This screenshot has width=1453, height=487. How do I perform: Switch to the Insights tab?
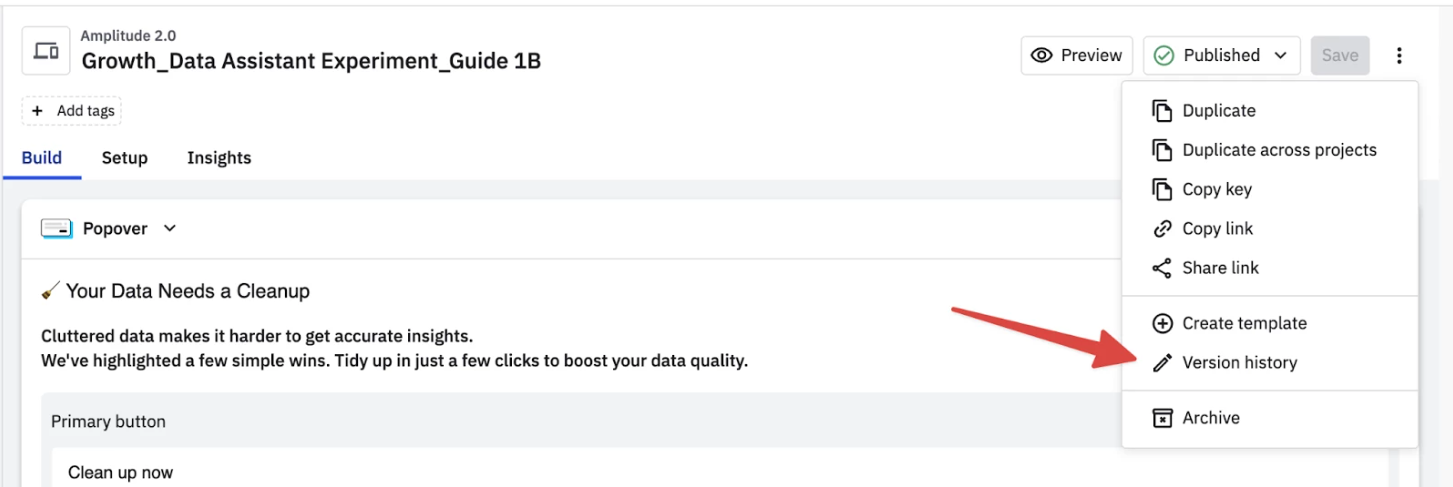click(219, 158)
